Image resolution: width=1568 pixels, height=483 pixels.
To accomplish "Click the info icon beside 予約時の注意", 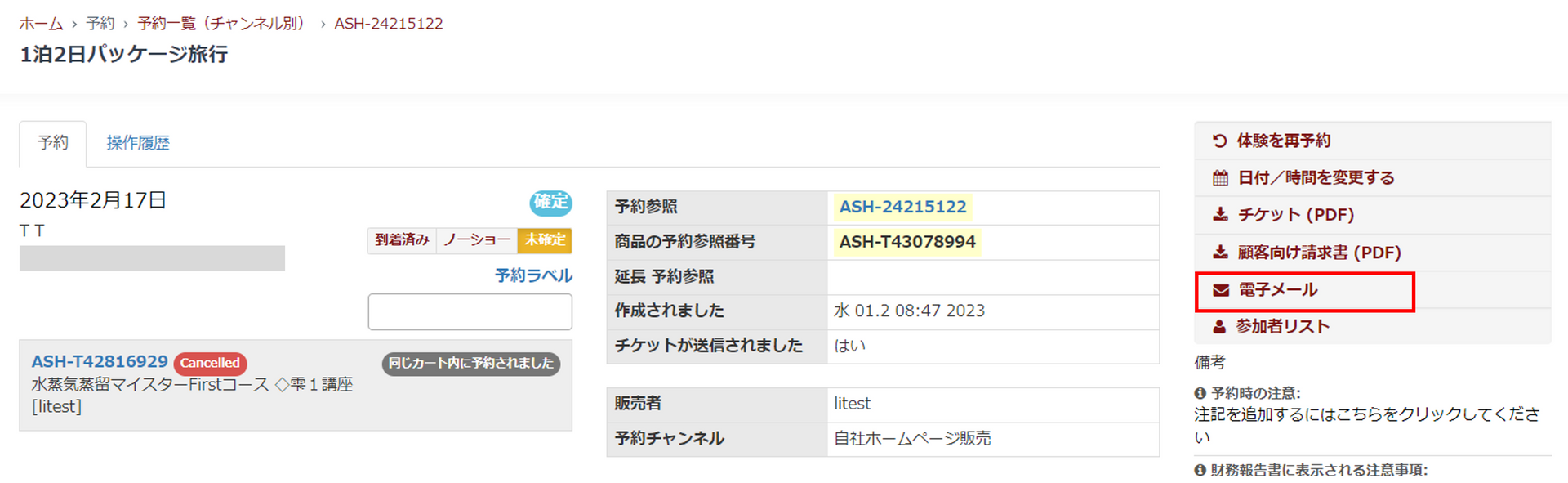I will [x=1200, y=393].
